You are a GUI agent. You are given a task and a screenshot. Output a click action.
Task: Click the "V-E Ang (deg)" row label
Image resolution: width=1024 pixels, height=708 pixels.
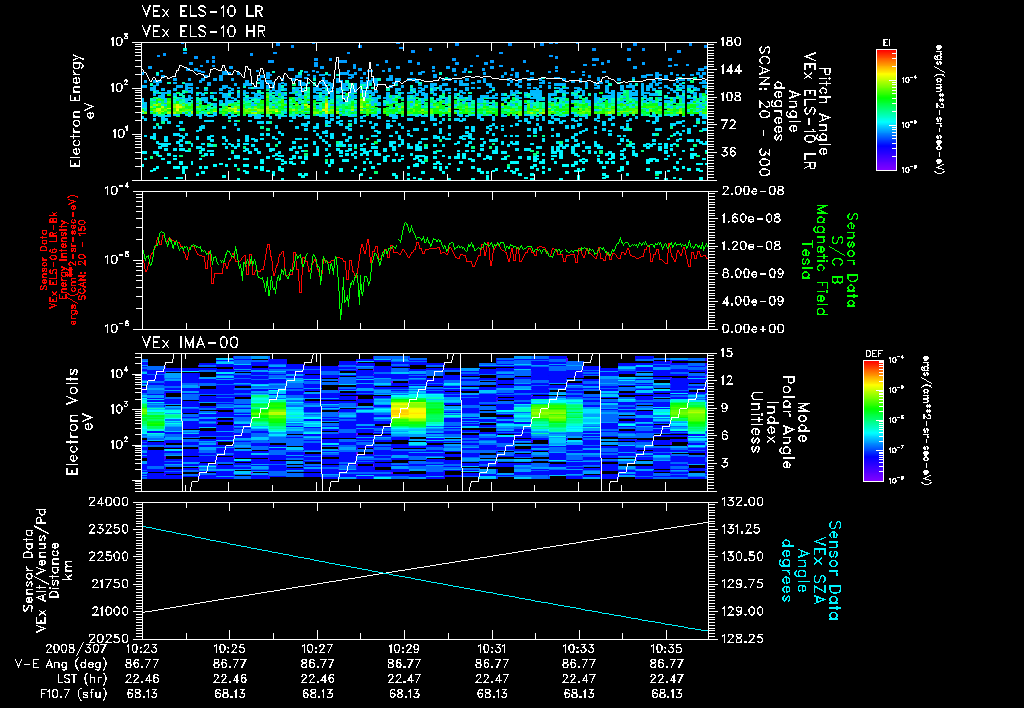pos(61,664)
